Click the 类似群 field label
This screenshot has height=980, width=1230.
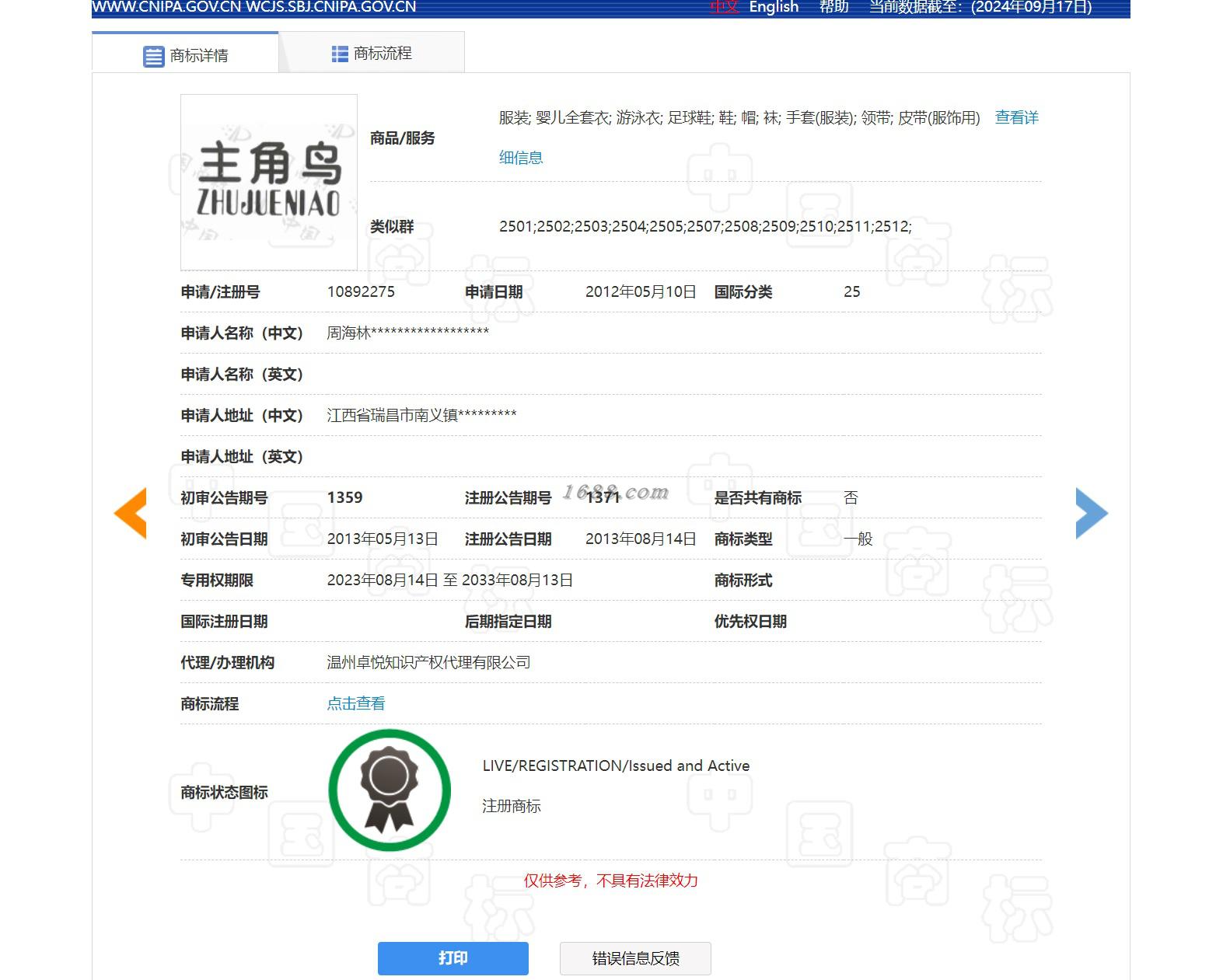(x=392, y=226)
